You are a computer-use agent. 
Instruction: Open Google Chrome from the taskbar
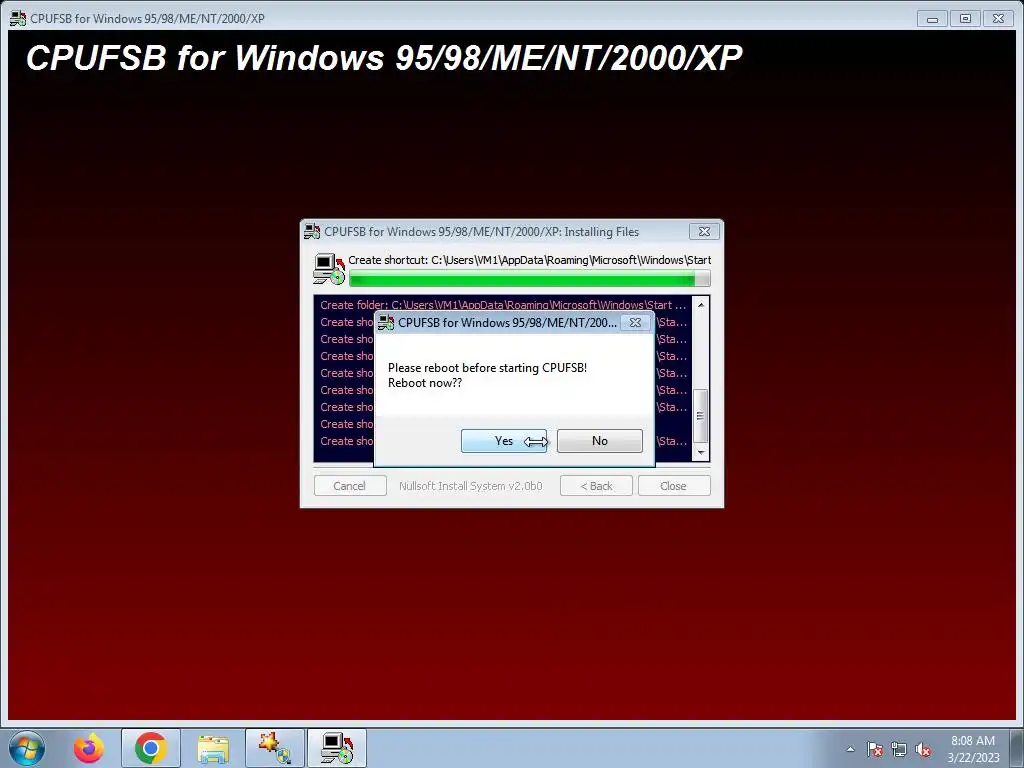coord(151,748)
